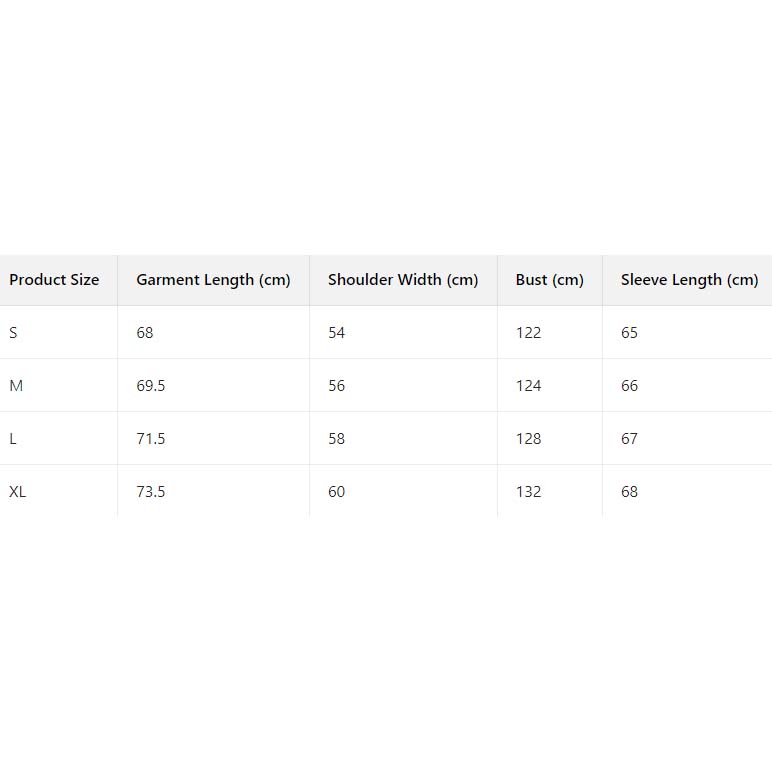
Task: Click the Bust (cm) column header
Action: point(549,280)
